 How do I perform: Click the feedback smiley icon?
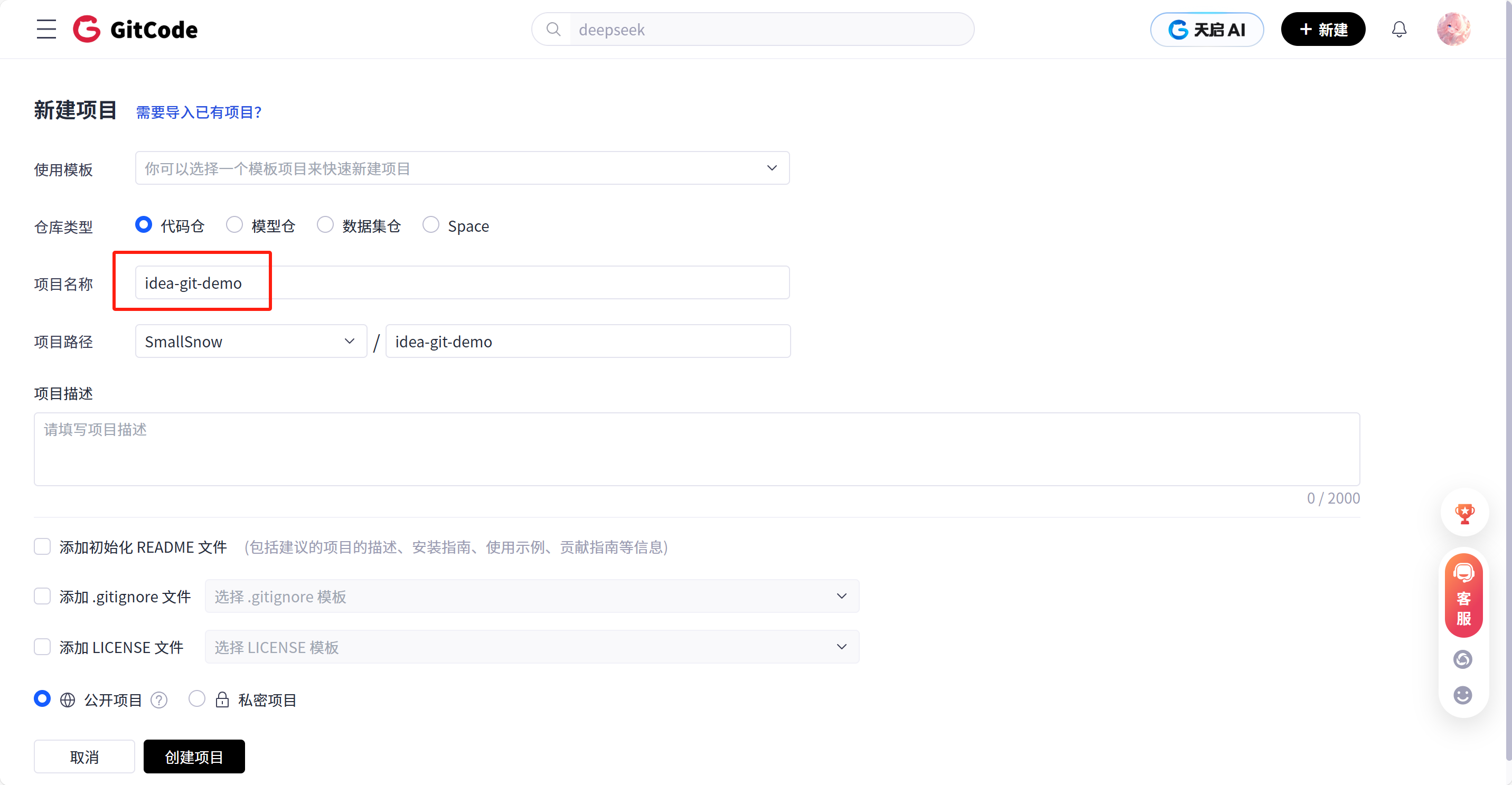[1462, 695]
